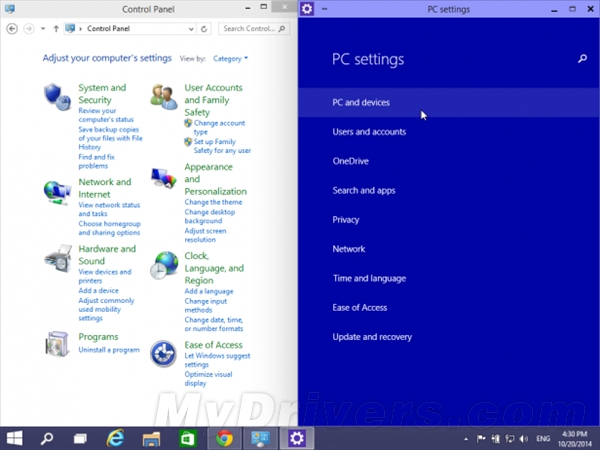Open the Windows Start button
This screenshot has height=450, width=600.
[x=16, y=438]
